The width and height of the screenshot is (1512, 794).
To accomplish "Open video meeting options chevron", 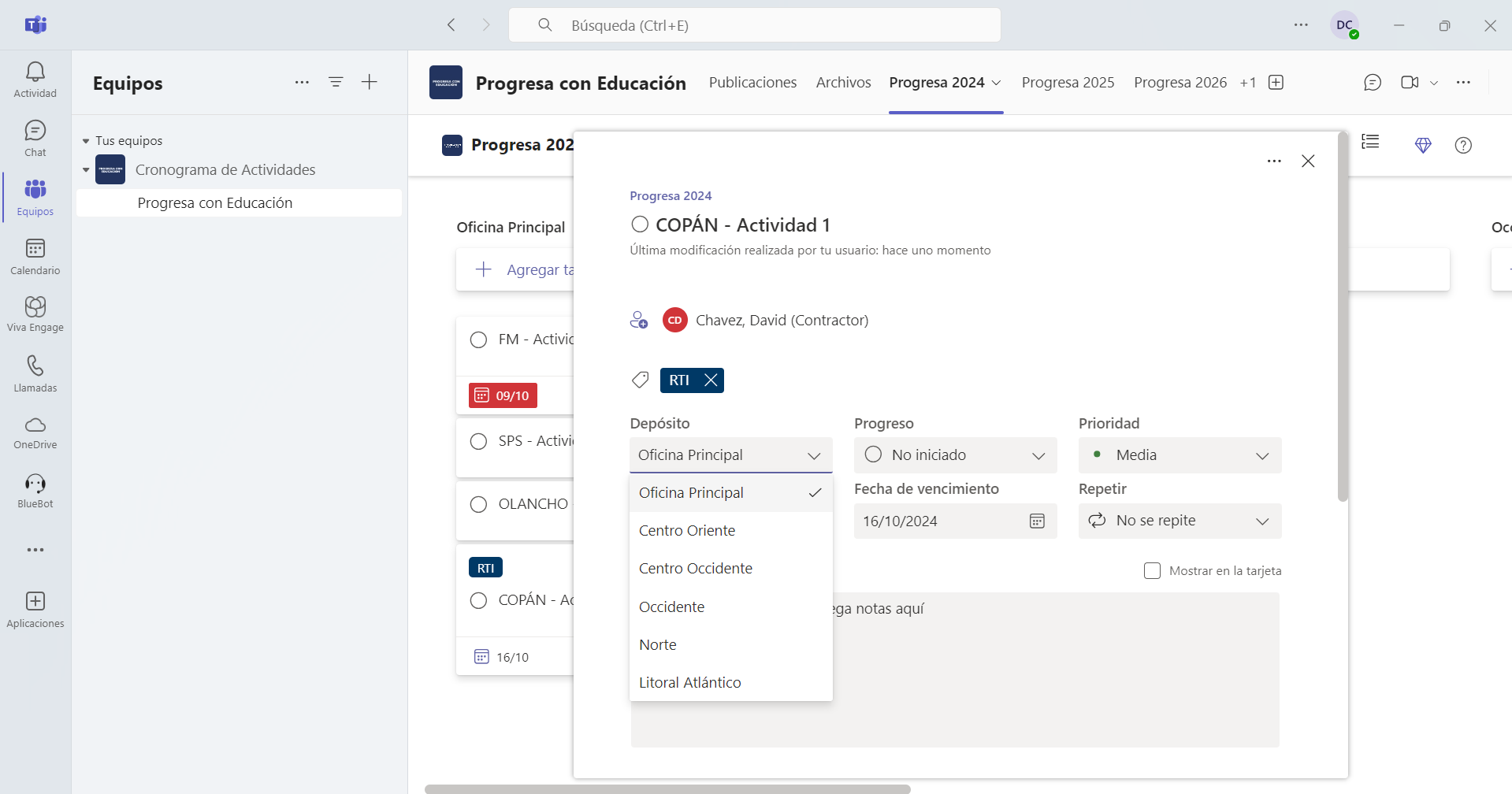I will [1434, 83].
